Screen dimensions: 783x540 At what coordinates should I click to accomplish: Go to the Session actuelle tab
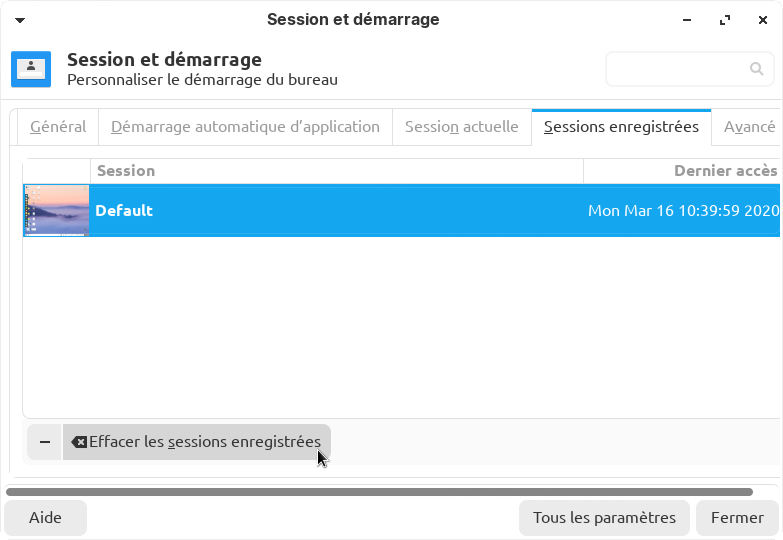(461, 127)
